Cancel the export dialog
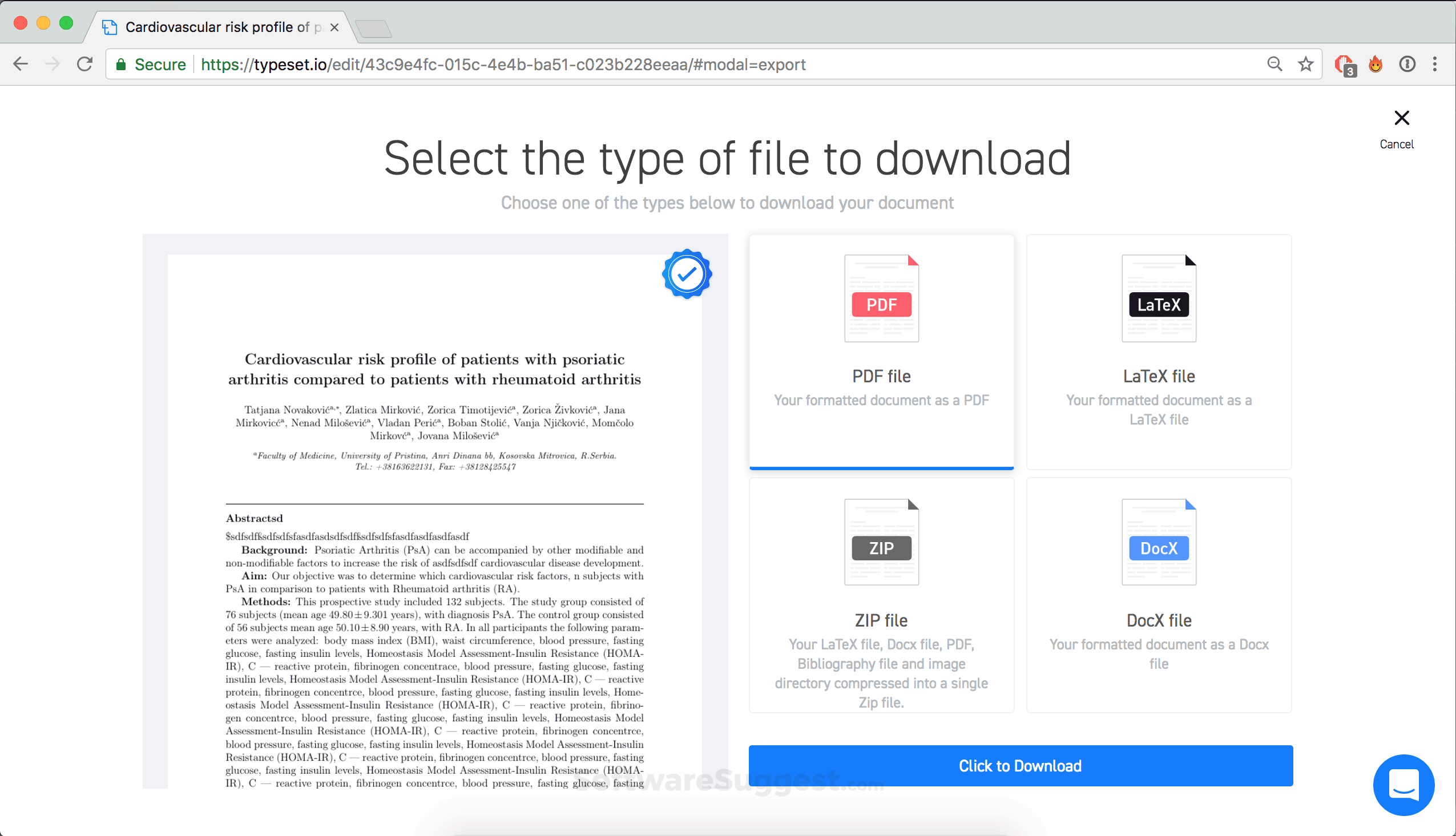Viewport: 1456px width, 836px height. pyautogui.click(x=1401, y=119)
